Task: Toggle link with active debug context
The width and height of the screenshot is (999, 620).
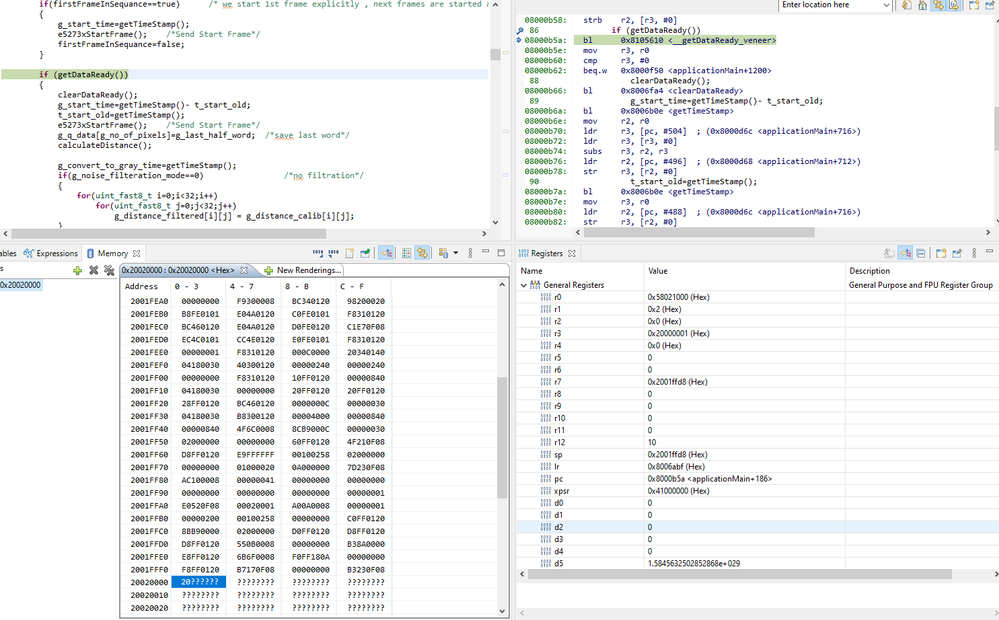Action: click(x=938, y=5)
